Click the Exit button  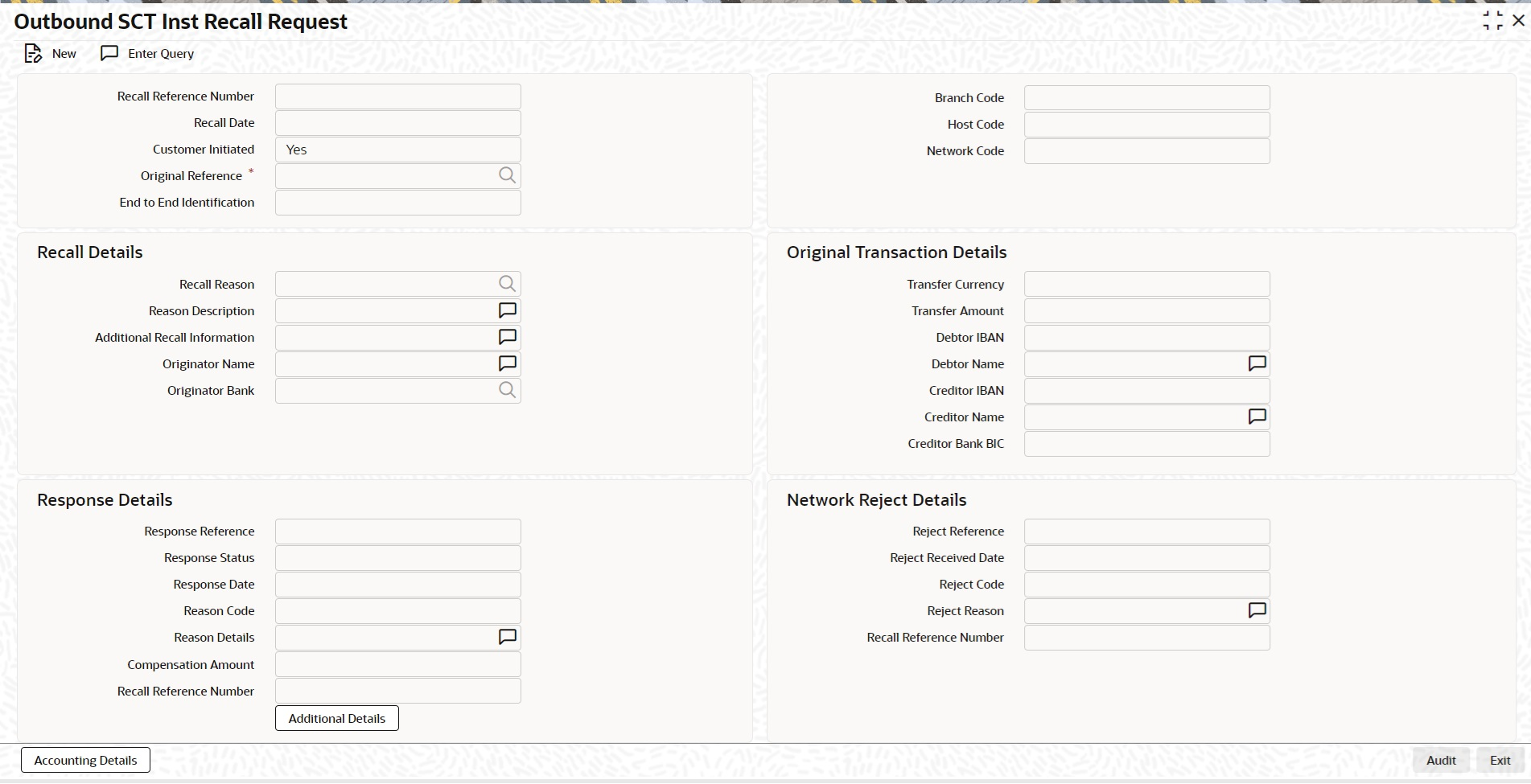(x=1500, y=760)
